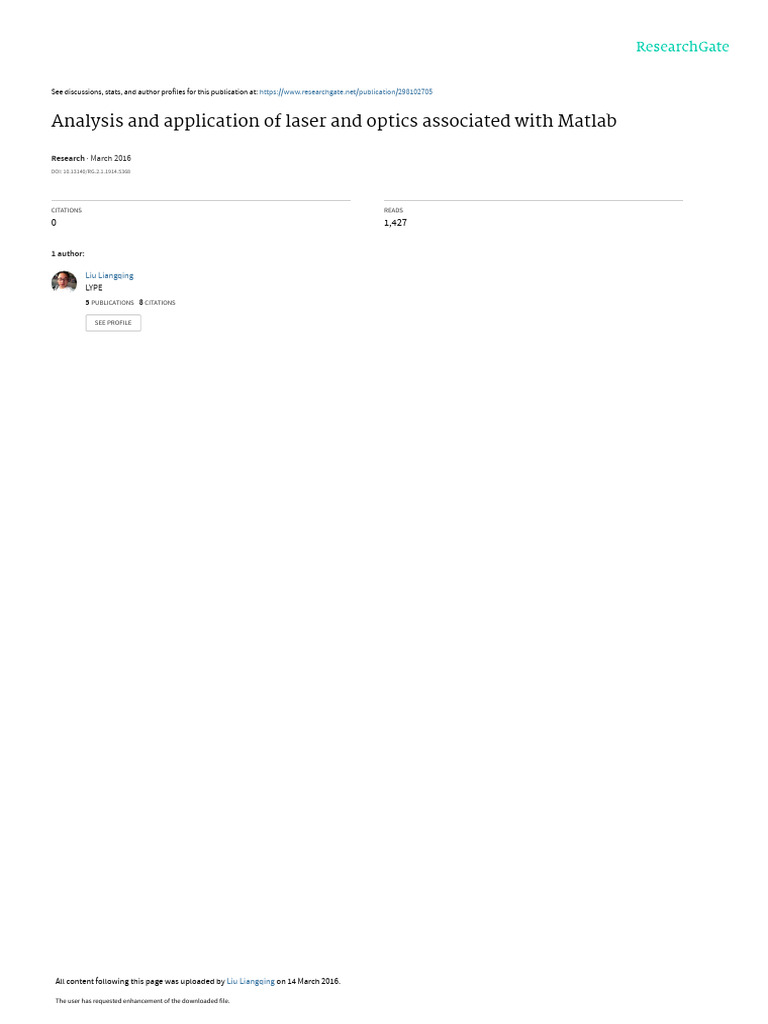
Task: Click the Reads count 1,427
Action: point(395,223)
